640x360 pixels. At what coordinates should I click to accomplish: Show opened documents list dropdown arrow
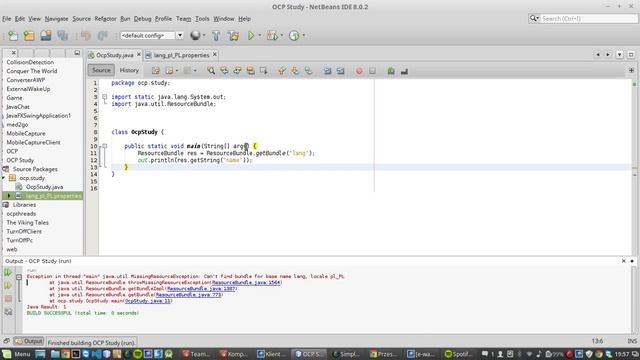[x=620, y=55]
